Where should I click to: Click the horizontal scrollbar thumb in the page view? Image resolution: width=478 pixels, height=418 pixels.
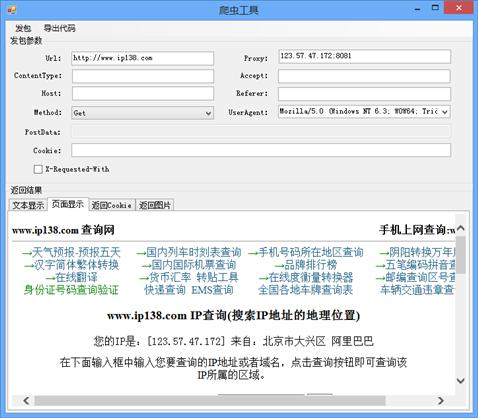coord(210,400)
